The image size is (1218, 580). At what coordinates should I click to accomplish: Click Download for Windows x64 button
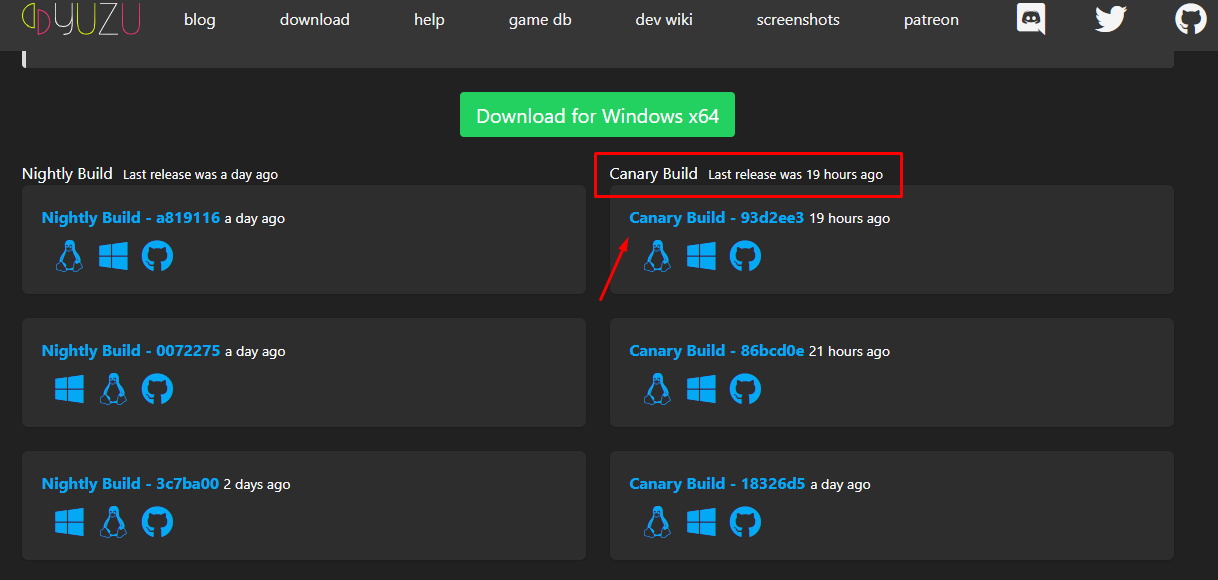(x=597, y=115)
